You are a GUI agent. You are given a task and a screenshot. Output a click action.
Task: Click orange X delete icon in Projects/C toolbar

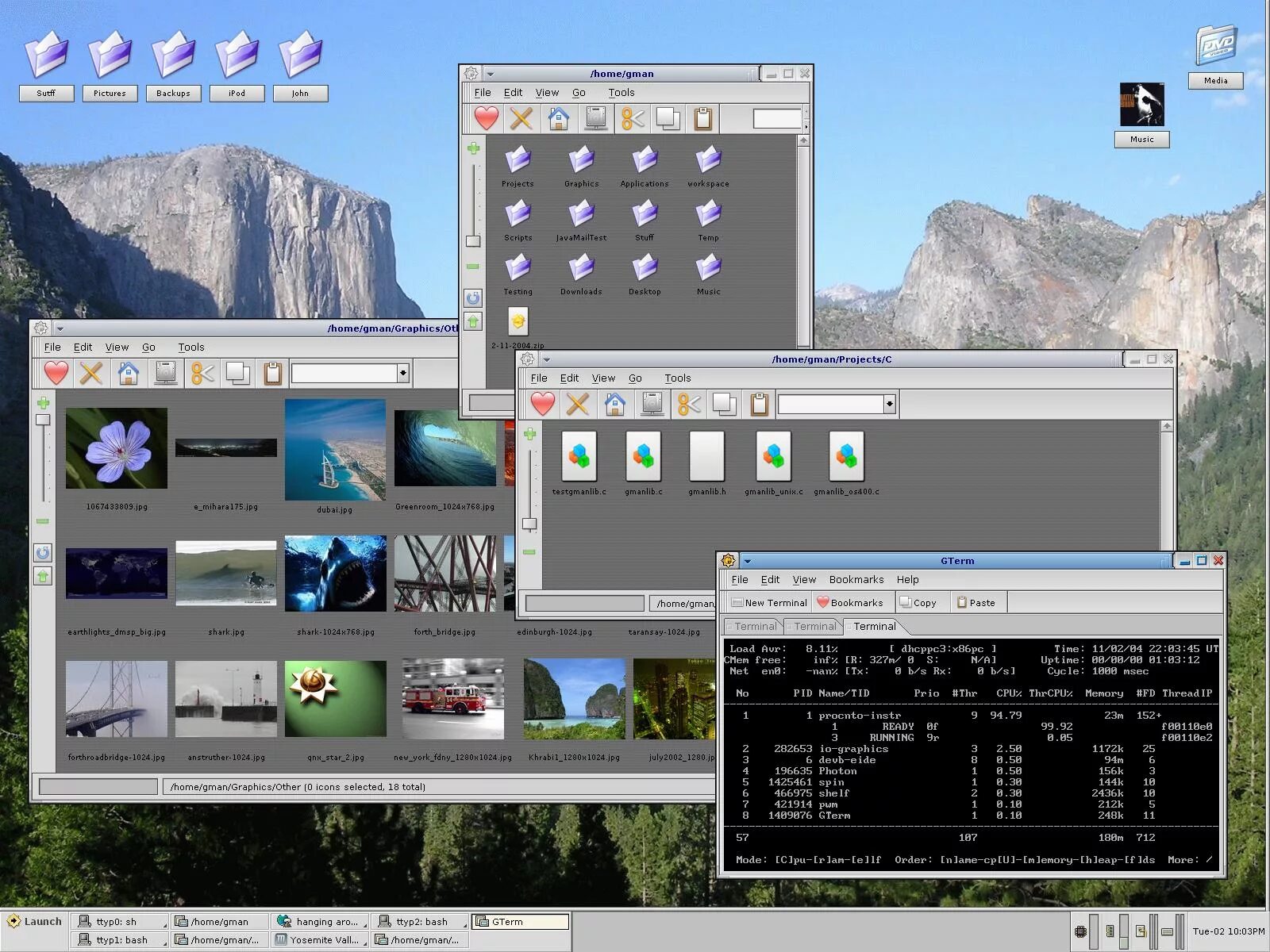tap(577, 404)
